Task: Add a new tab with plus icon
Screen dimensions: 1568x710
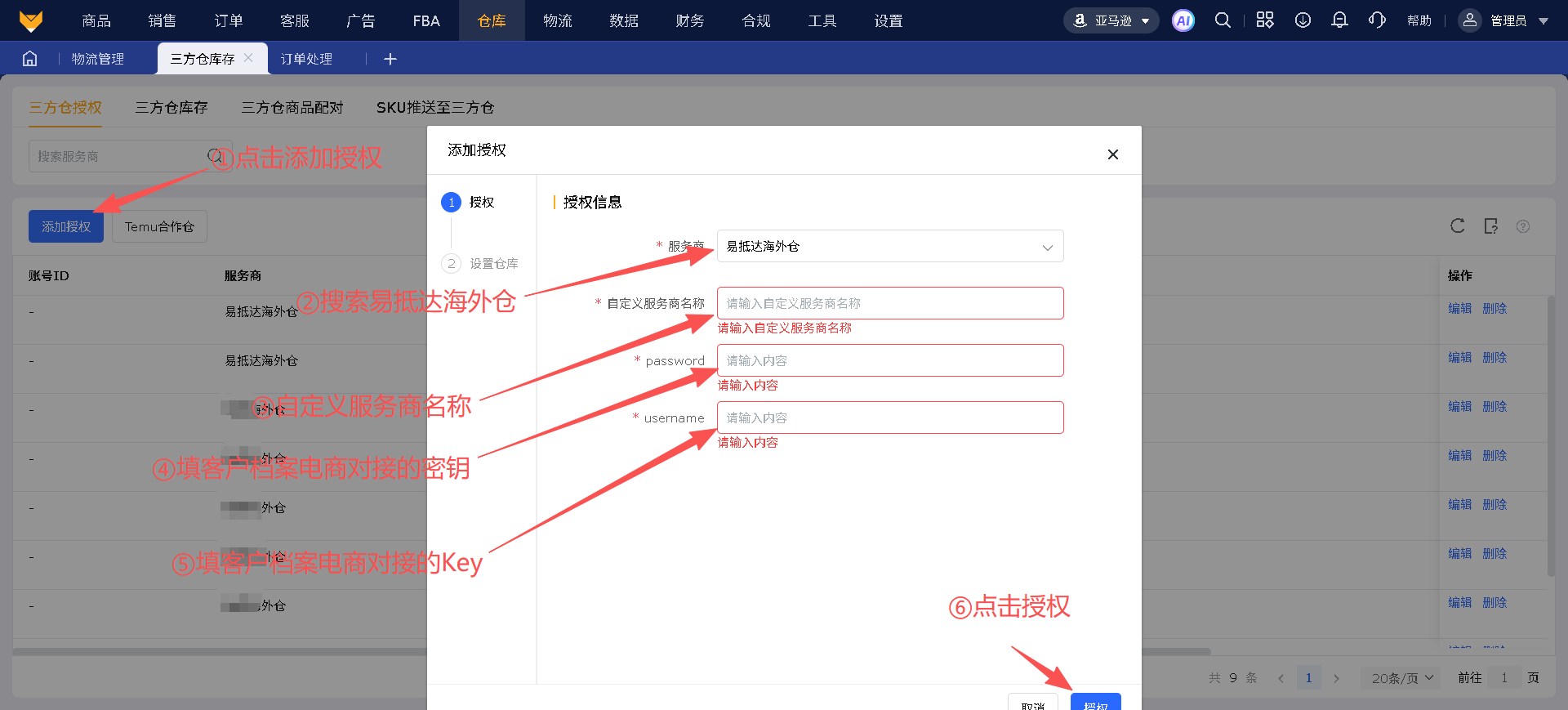Action: click(390, 59)
